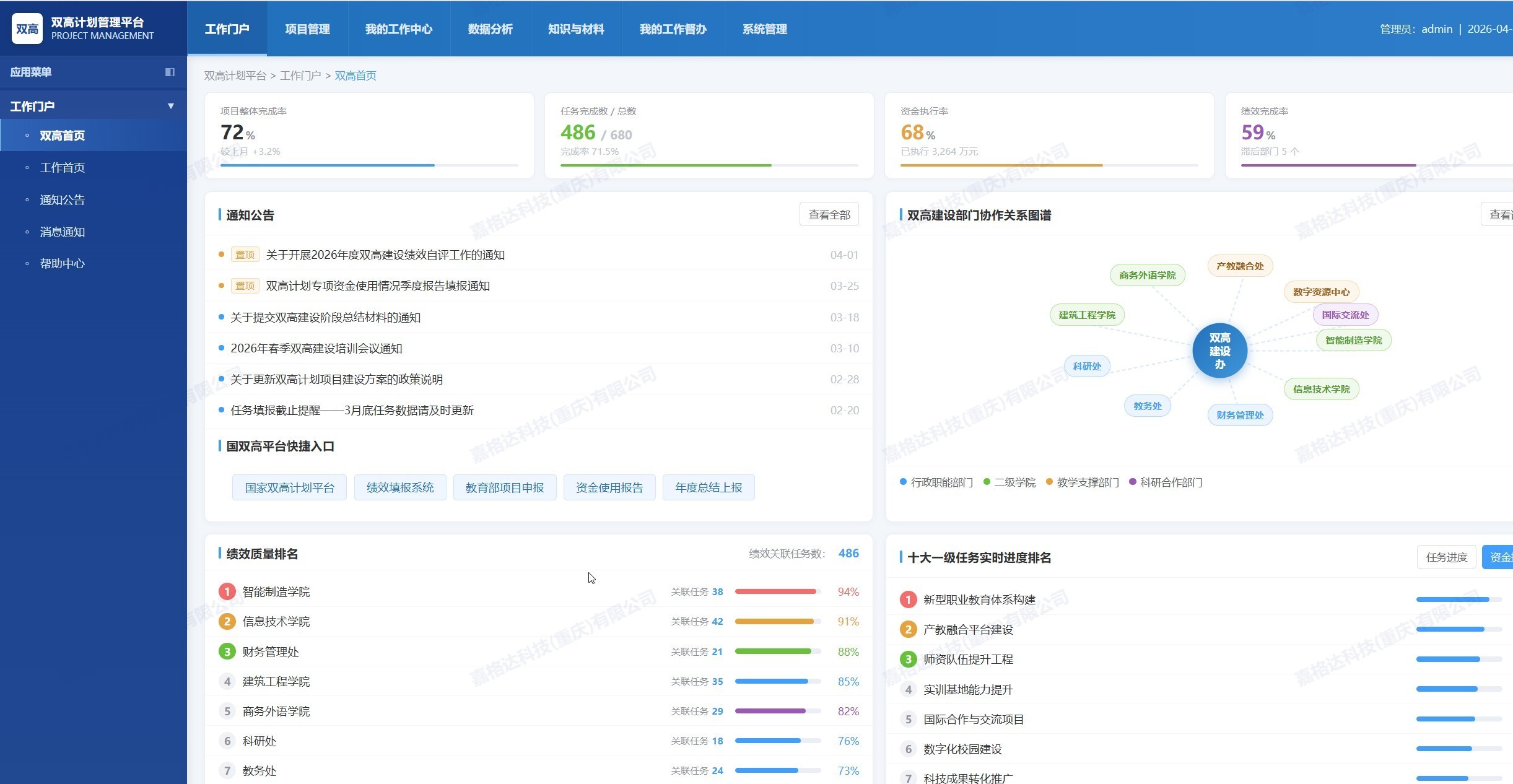The image size is (1513, 784).
Task: Select the 产教融合处 graph node
Action: click(1239, 266)
